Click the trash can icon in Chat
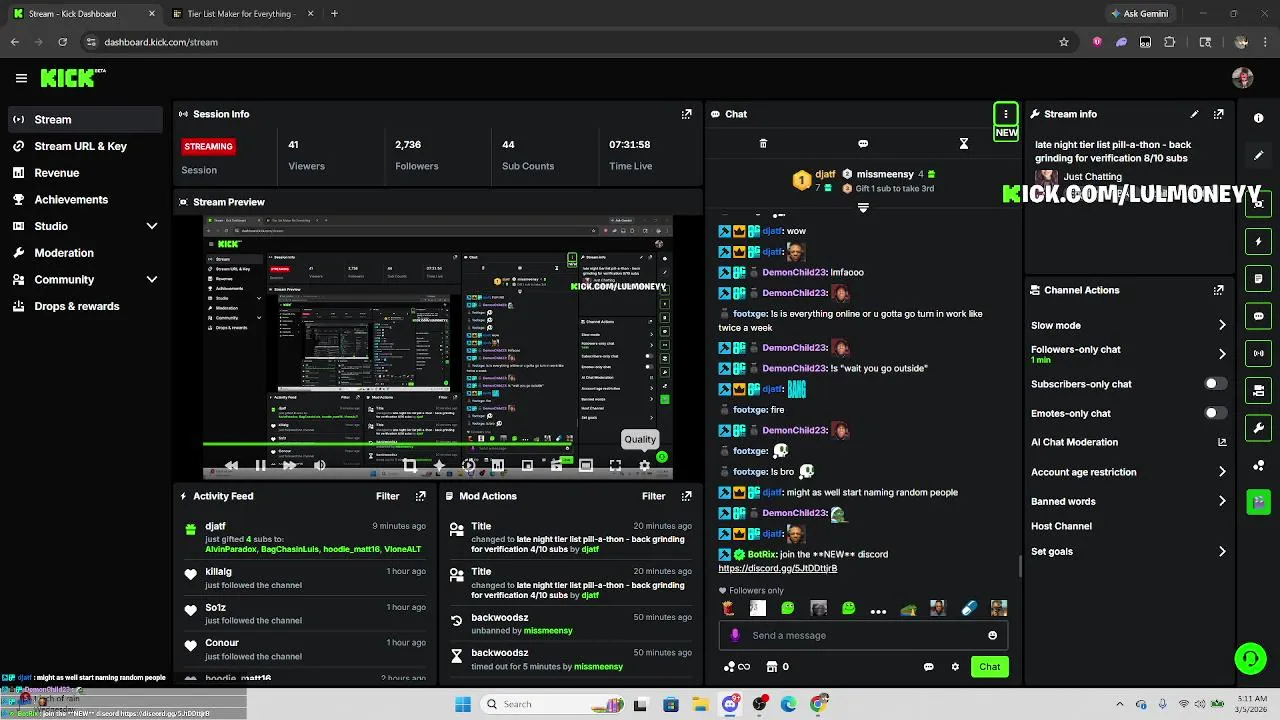Image resolution: width=1280 pixels, height=720 pixels. click(763, 144)
